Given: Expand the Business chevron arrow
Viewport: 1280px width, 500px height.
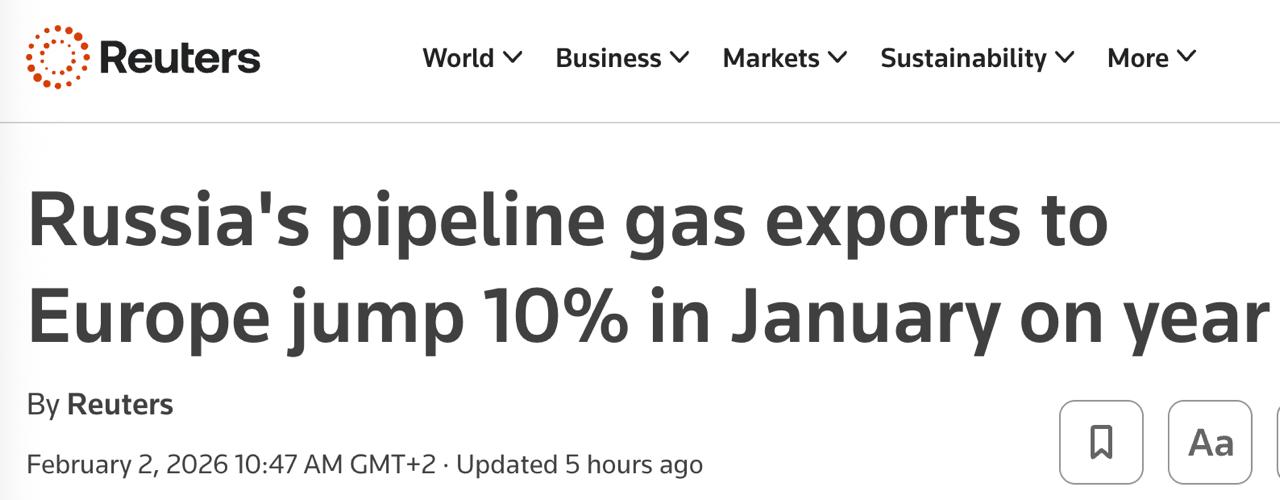Looking at the screenshot, I should coord(679,58).
